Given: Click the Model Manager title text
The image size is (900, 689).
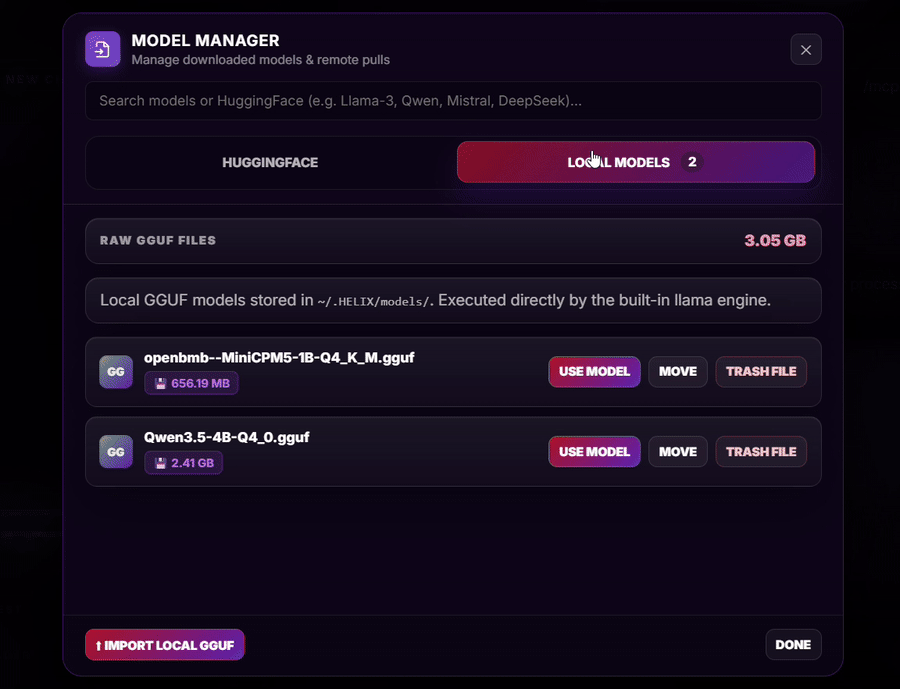Looking at the screenshot, I should coord(205,41).
